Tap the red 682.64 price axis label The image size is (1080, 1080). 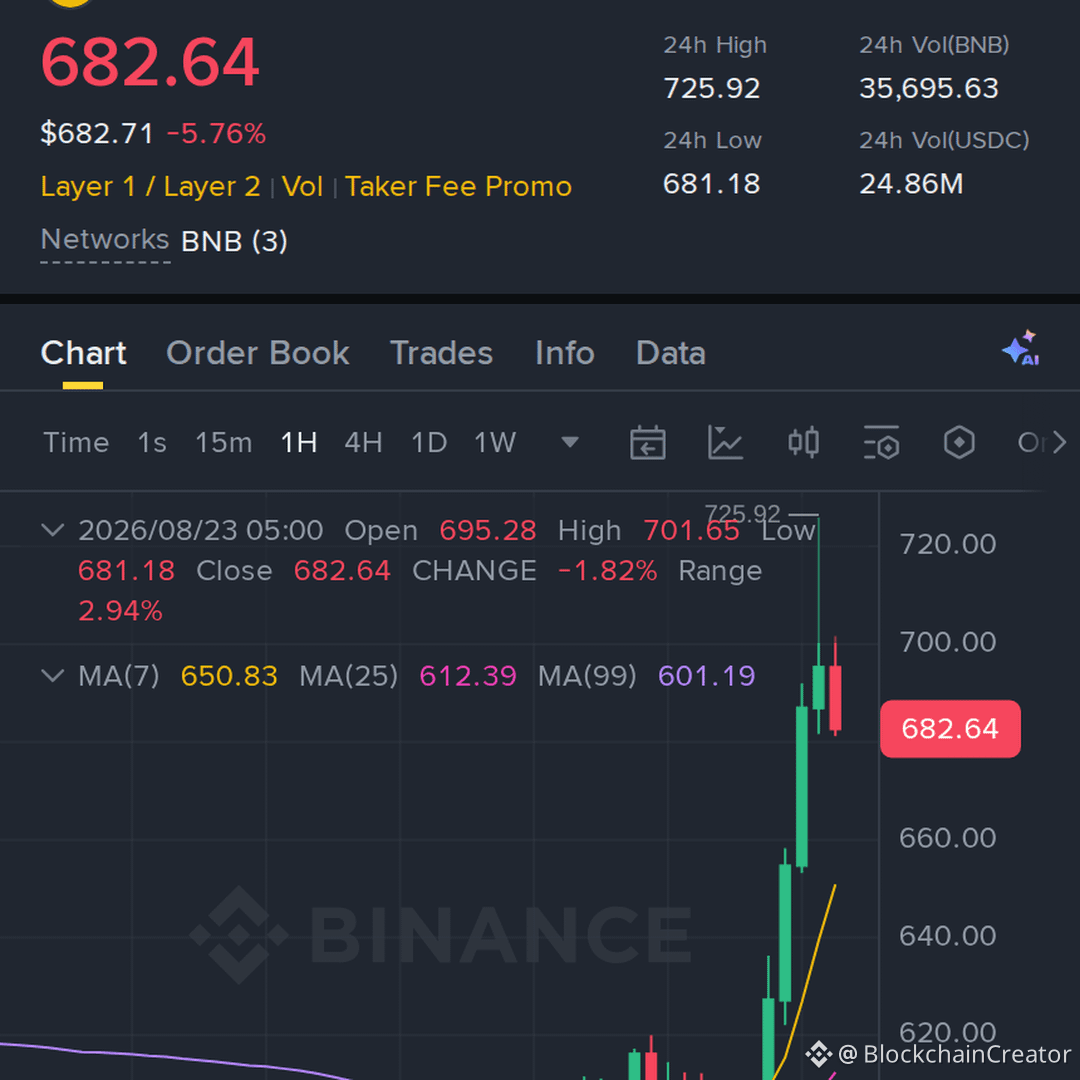click(950, 729)
